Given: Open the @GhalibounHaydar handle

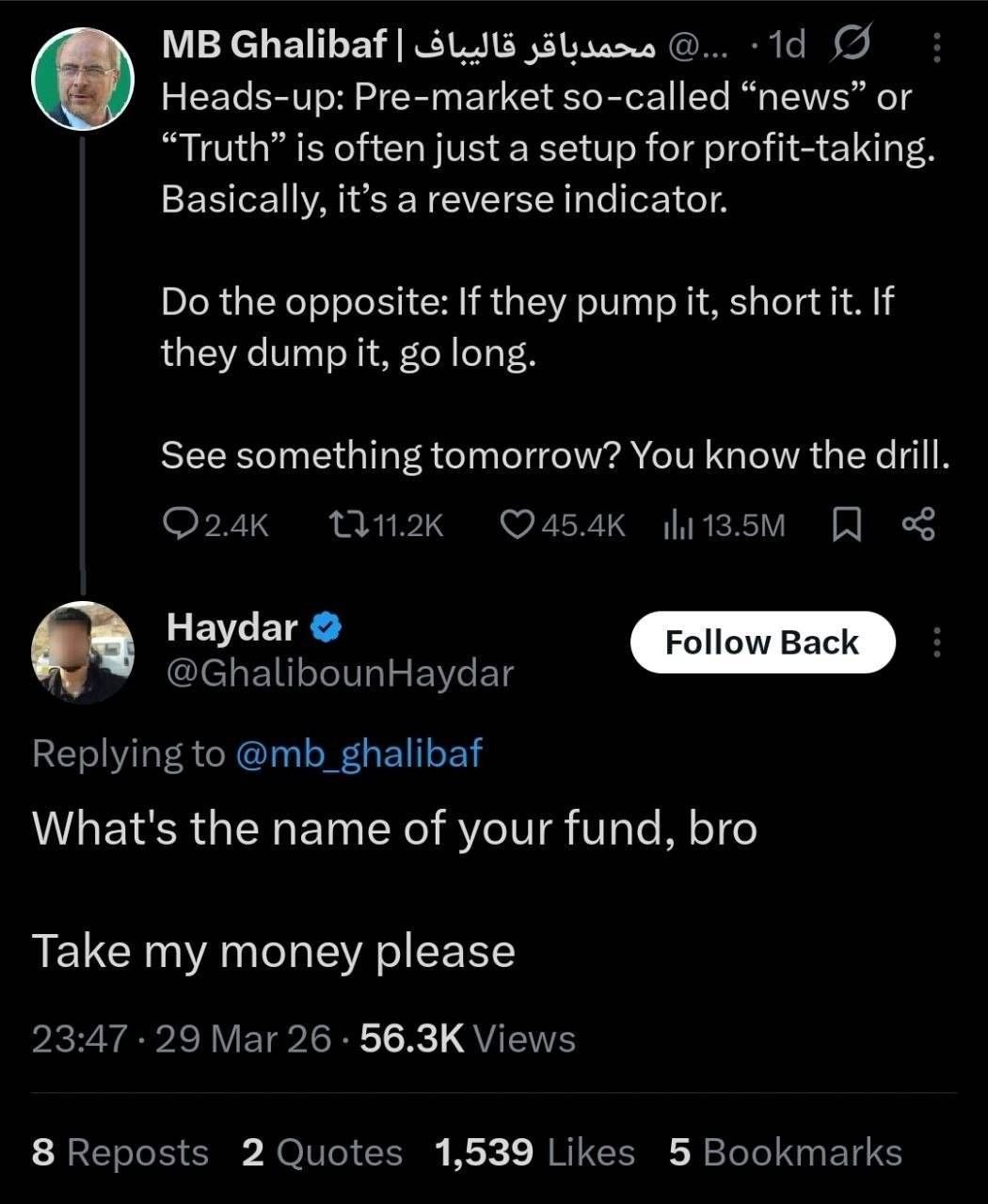Looking at the screenshot, I should (340, 673).
